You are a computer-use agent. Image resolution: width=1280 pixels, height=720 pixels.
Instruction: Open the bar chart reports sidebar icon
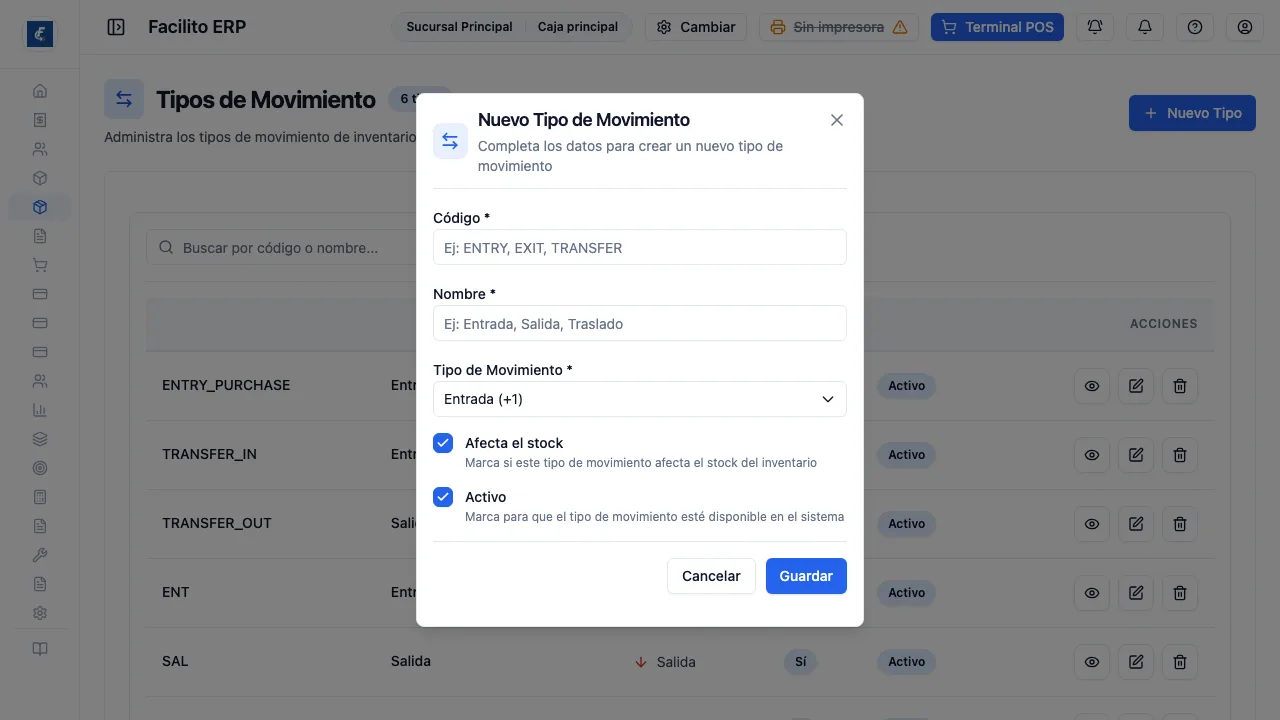point(40,410)
